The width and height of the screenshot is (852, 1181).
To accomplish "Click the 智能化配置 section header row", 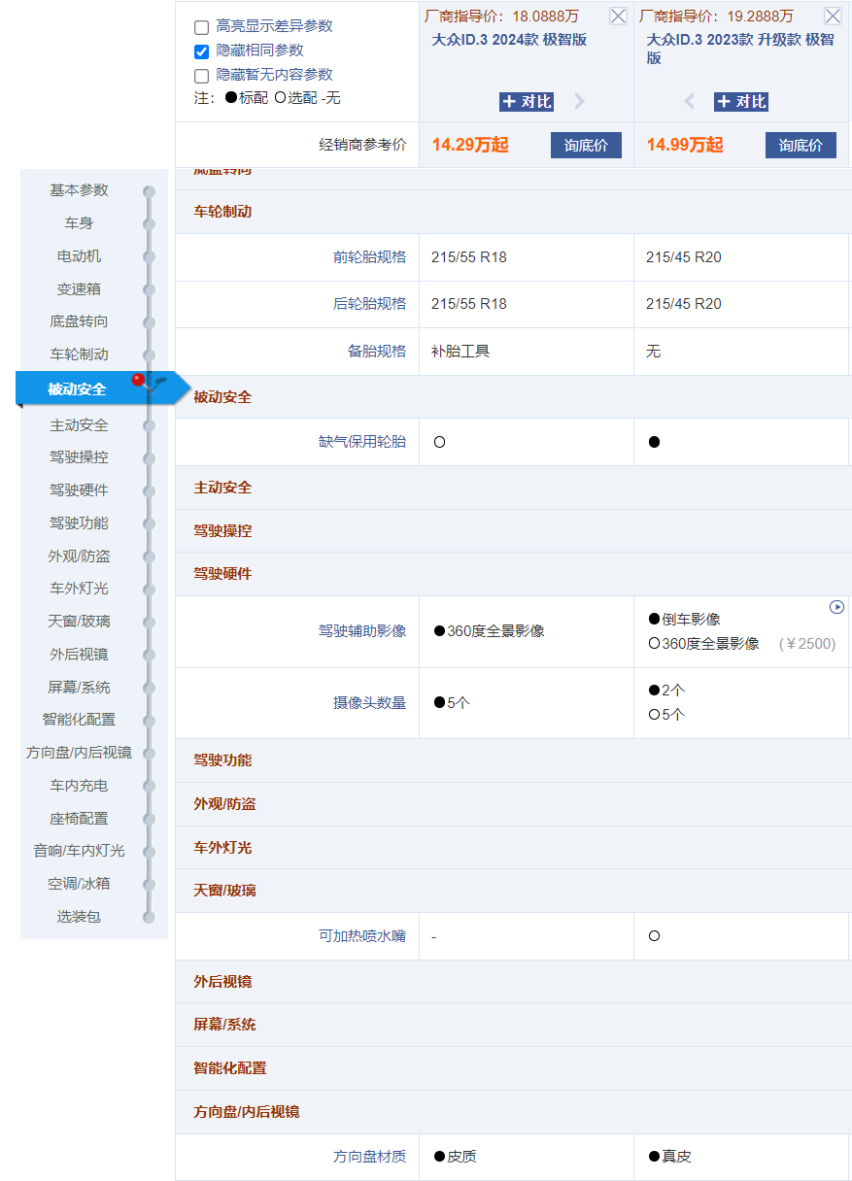I will click(x=514, y=1069).
